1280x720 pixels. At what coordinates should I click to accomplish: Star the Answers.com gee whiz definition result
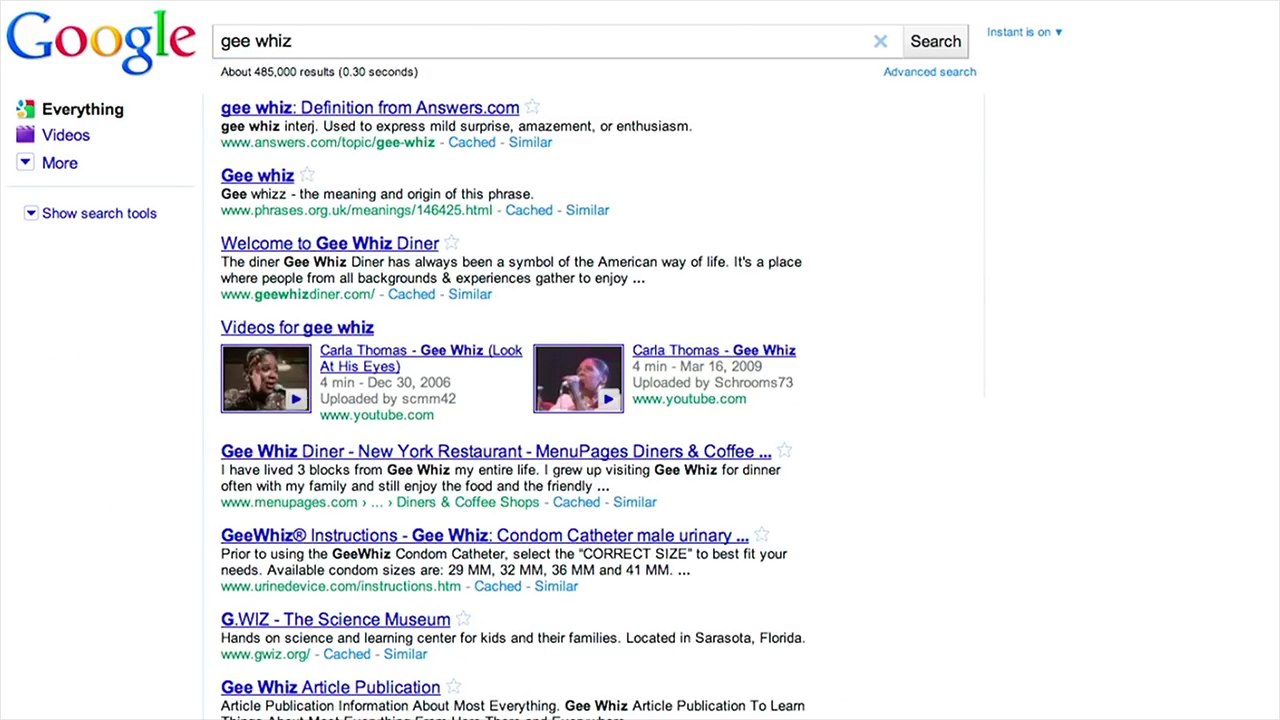533,106
